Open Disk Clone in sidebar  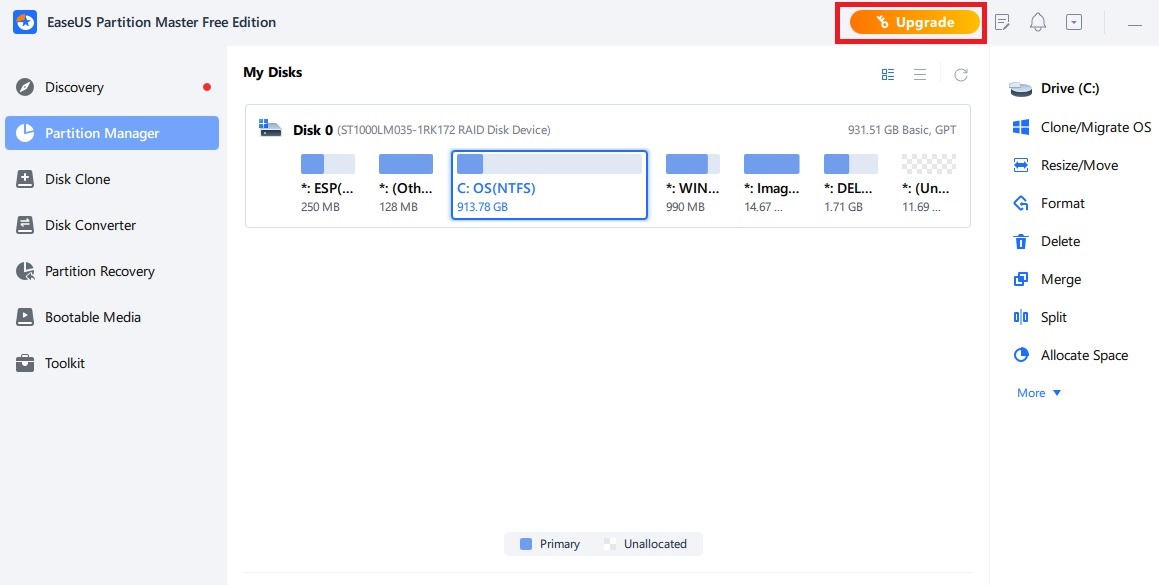tap(112, 179)
